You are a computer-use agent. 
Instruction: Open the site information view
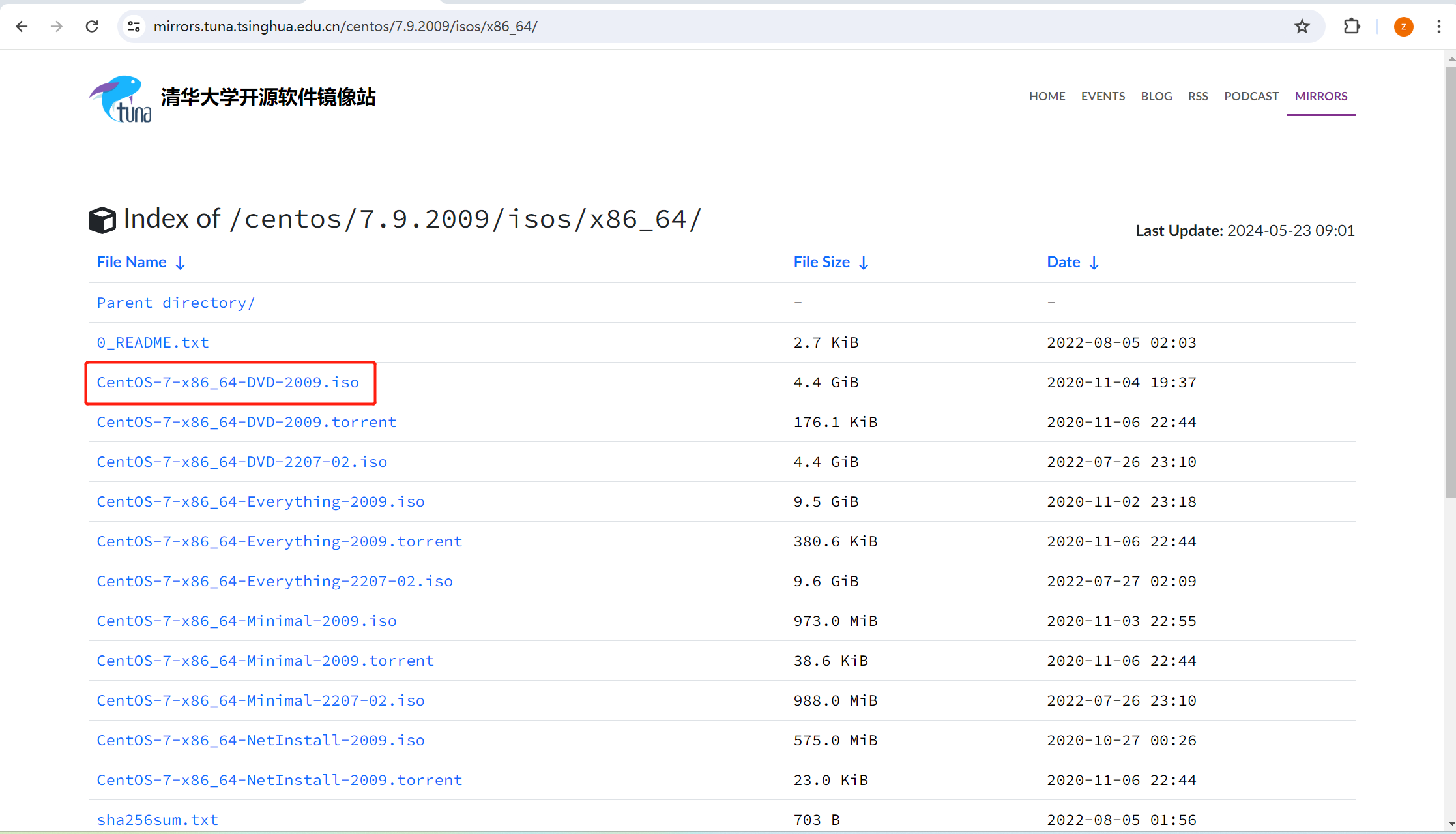tap(134, 26)
